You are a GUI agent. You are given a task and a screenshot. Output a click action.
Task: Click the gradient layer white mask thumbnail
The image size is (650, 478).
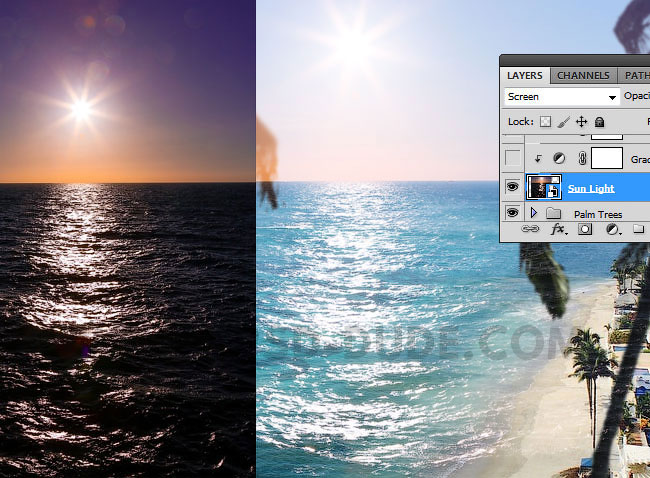(x=607, y=158)
